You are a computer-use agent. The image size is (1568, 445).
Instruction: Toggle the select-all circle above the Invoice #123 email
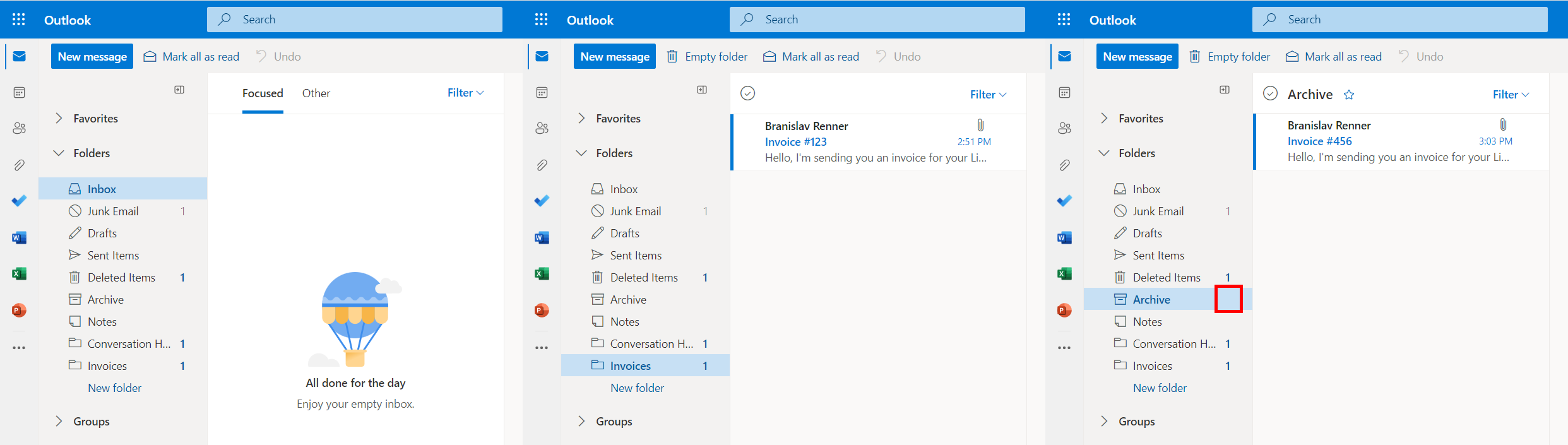pos(747,93)
